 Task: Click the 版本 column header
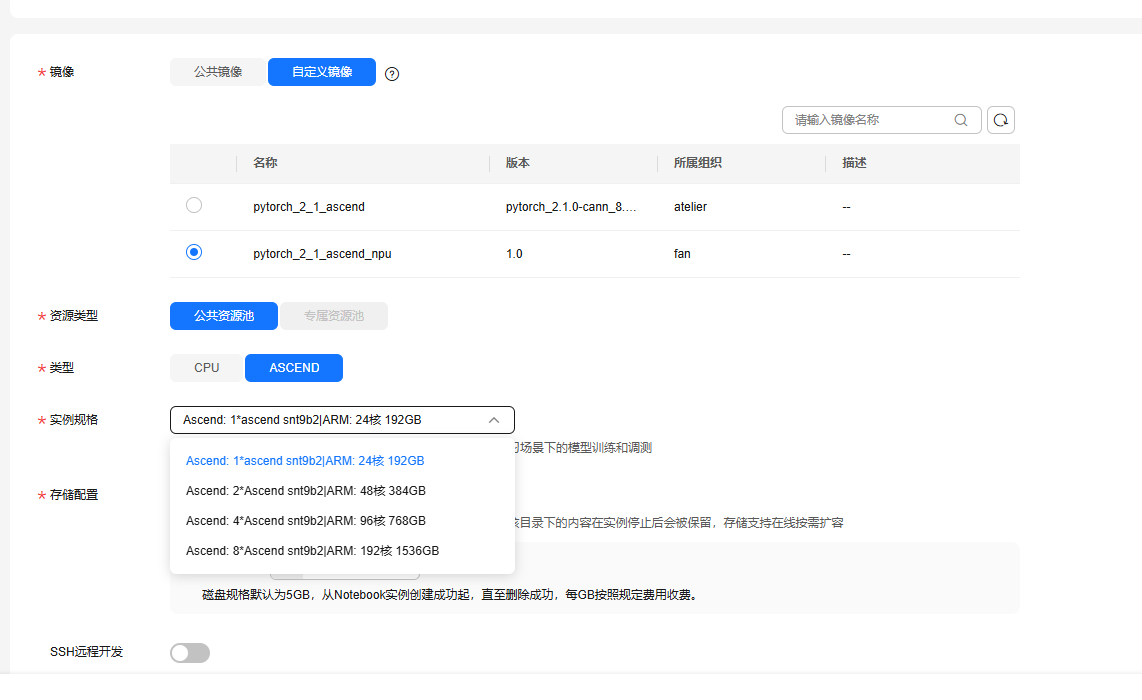tap(517, 163)
